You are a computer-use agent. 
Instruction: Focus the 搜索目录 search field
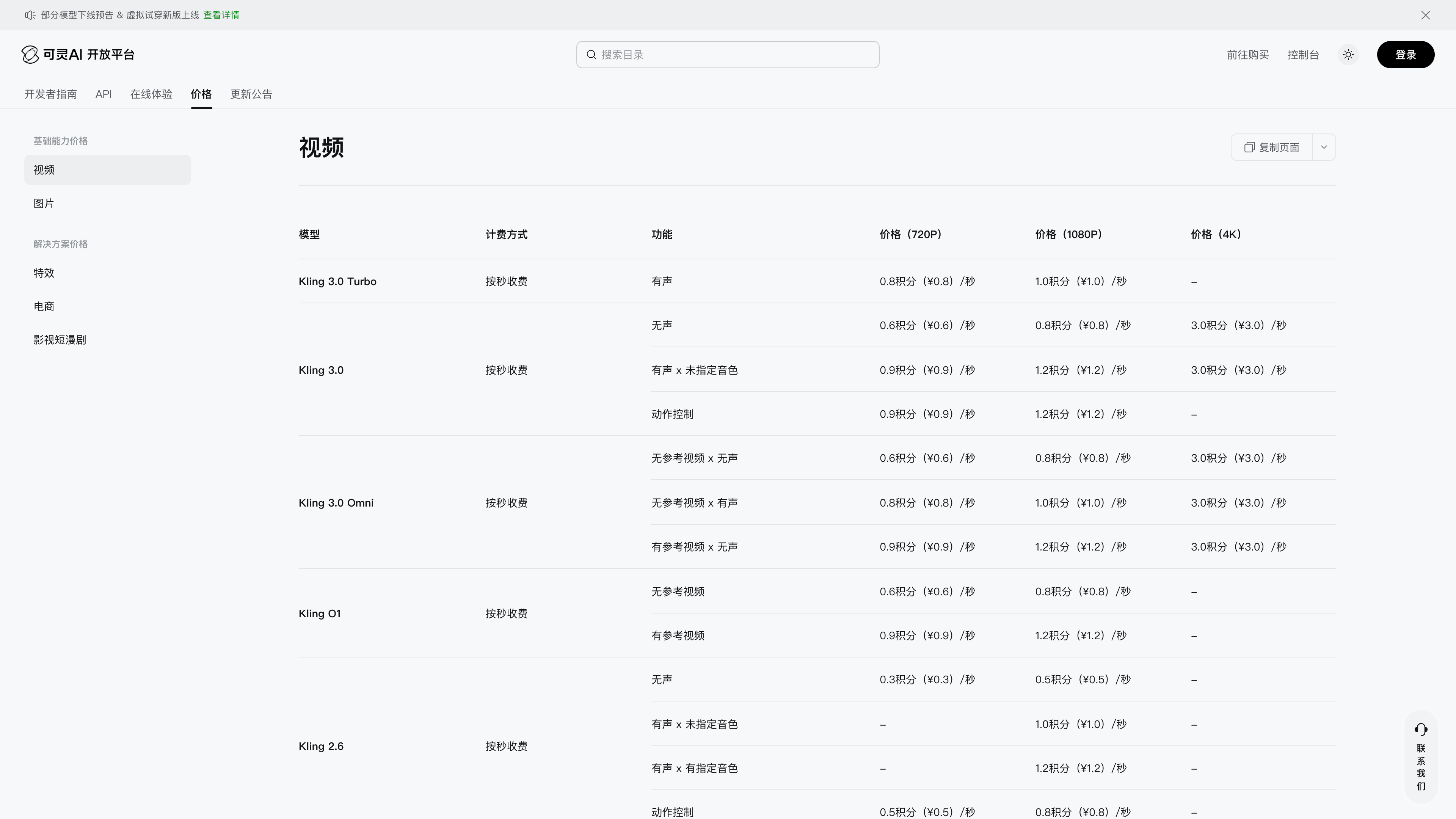tap(728, 55)
